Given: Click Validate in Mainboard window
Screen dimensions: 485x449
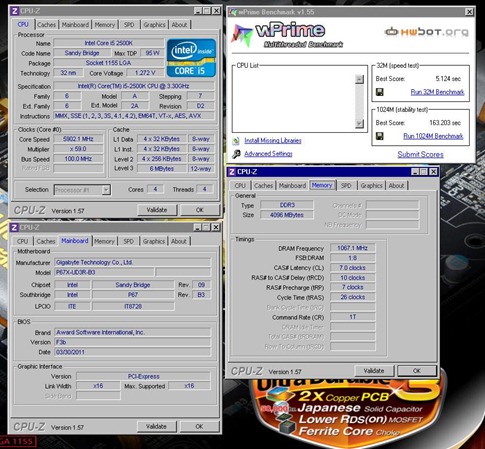Looking at the screenshot, I should (x=156, y=426).
